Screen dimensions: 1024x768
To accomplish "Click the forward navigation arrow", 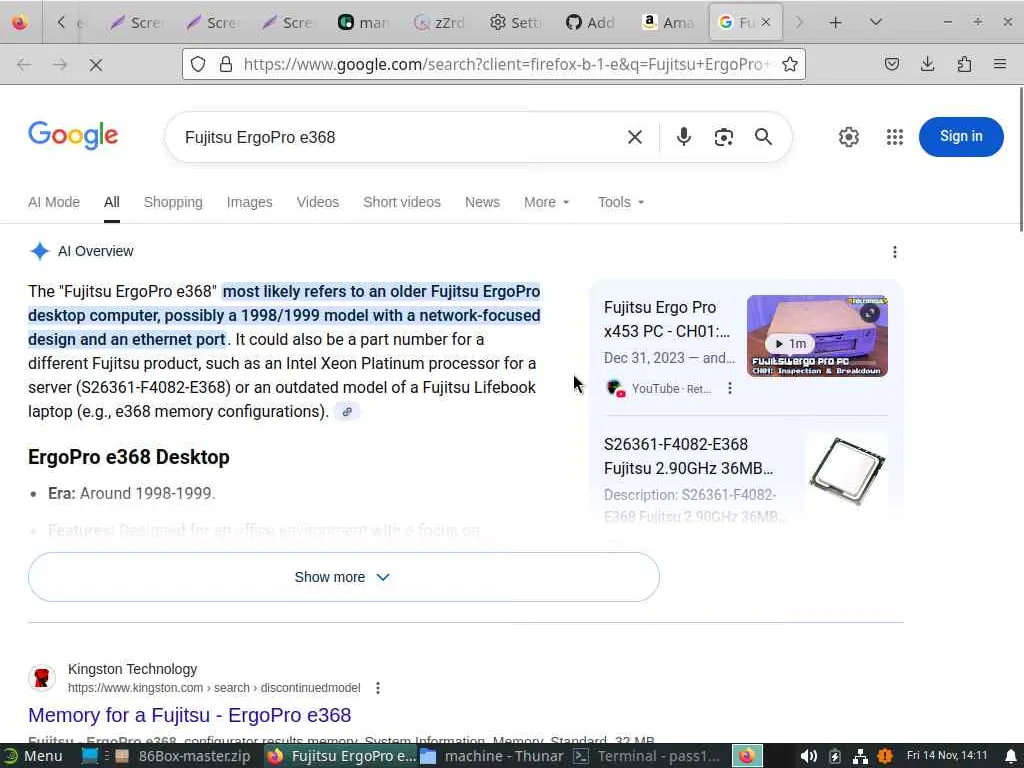I will [x=60, y=65].
